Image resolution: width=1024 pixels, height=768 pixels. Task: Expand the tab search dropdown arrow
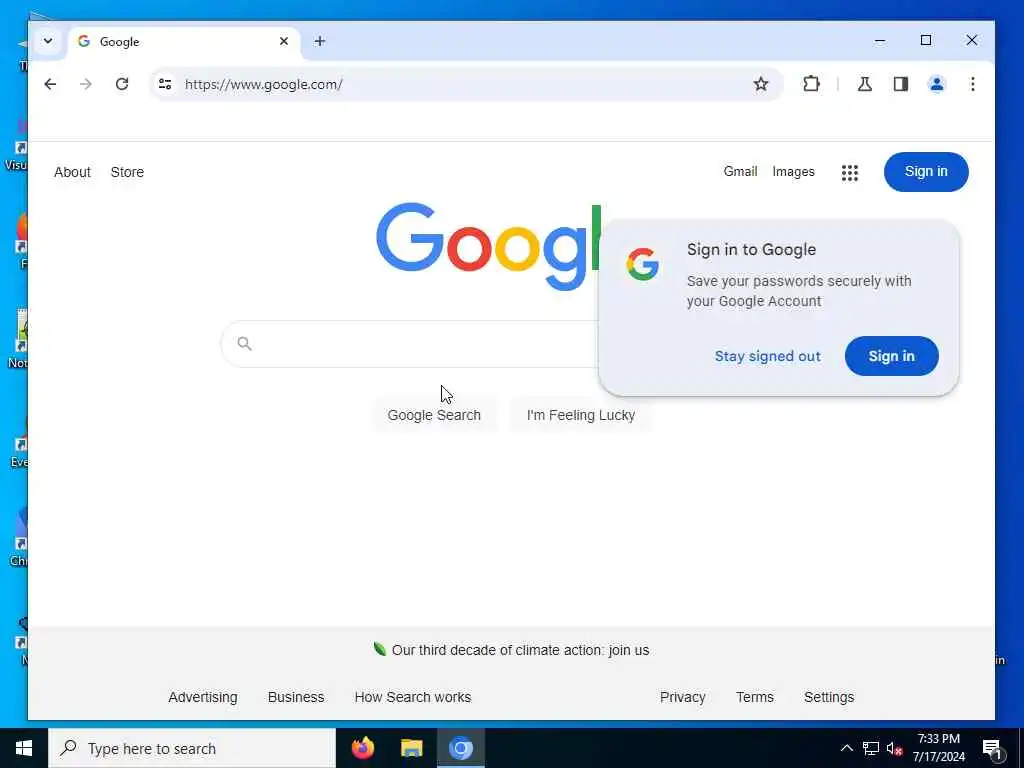[48, 41]
